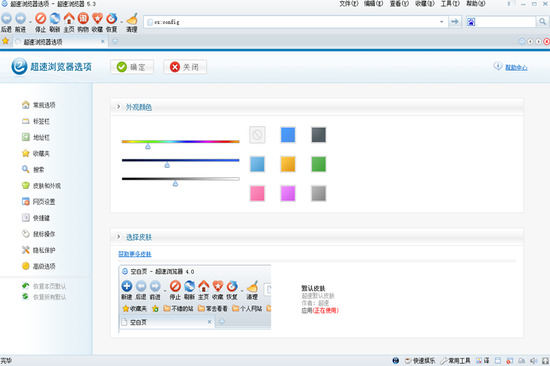The image size is (550, 366).
Task: Open the 工具 menu in menu bar
Action: point(450,4)
